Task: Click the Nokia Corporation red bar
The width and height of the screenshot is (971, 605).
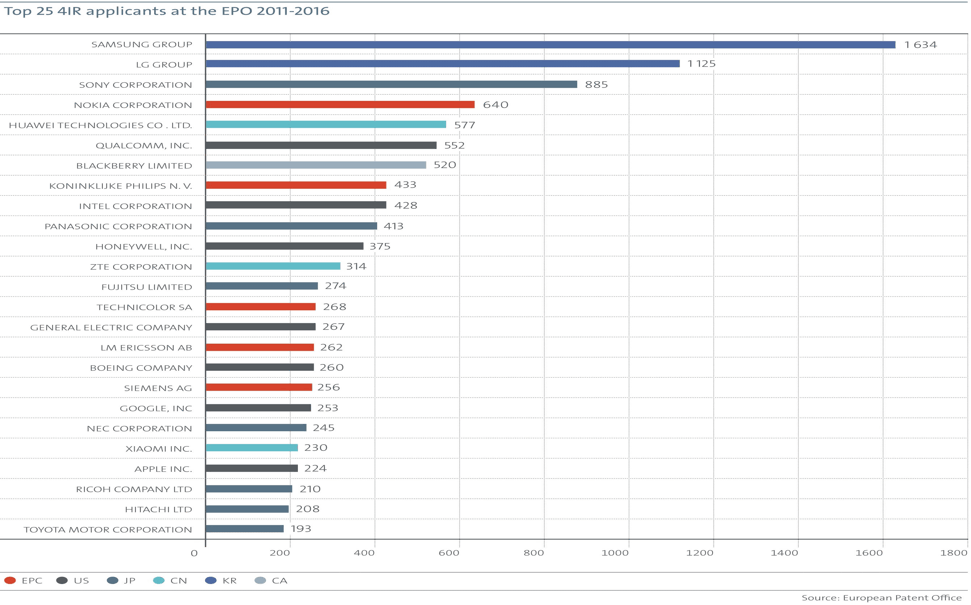Action: pyautogui.click(x=340, y=105)
